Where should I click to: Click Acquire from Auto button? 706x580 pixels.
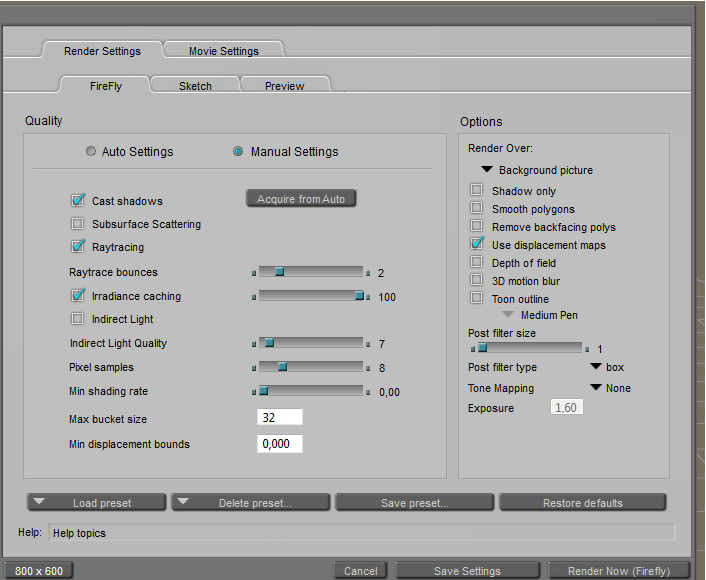click(301, 199)
